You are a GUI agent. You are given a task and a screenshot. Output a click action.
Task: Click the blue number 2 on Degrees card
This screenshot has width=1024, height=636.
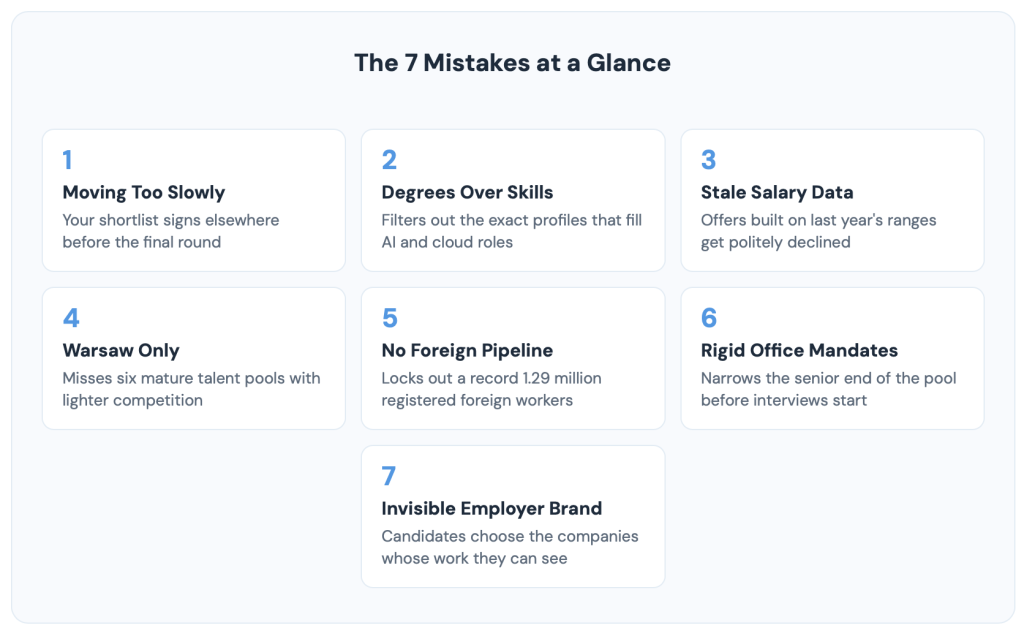point(389,160)
